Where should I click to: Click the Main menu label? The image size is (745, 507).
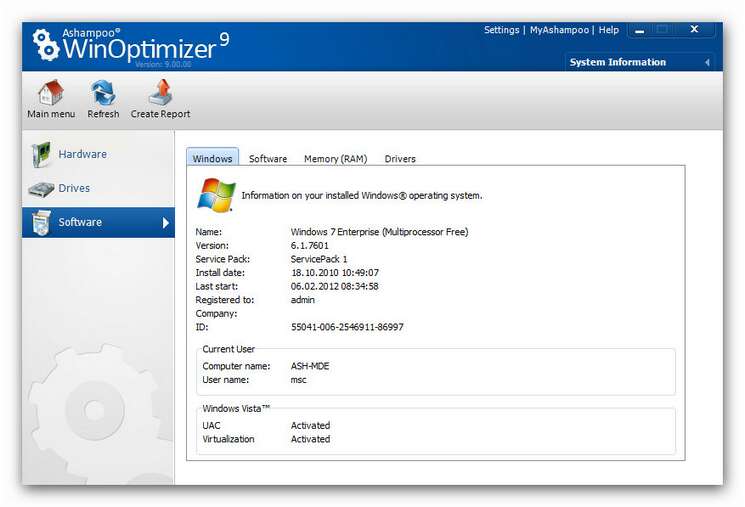(x=51, y=114)
